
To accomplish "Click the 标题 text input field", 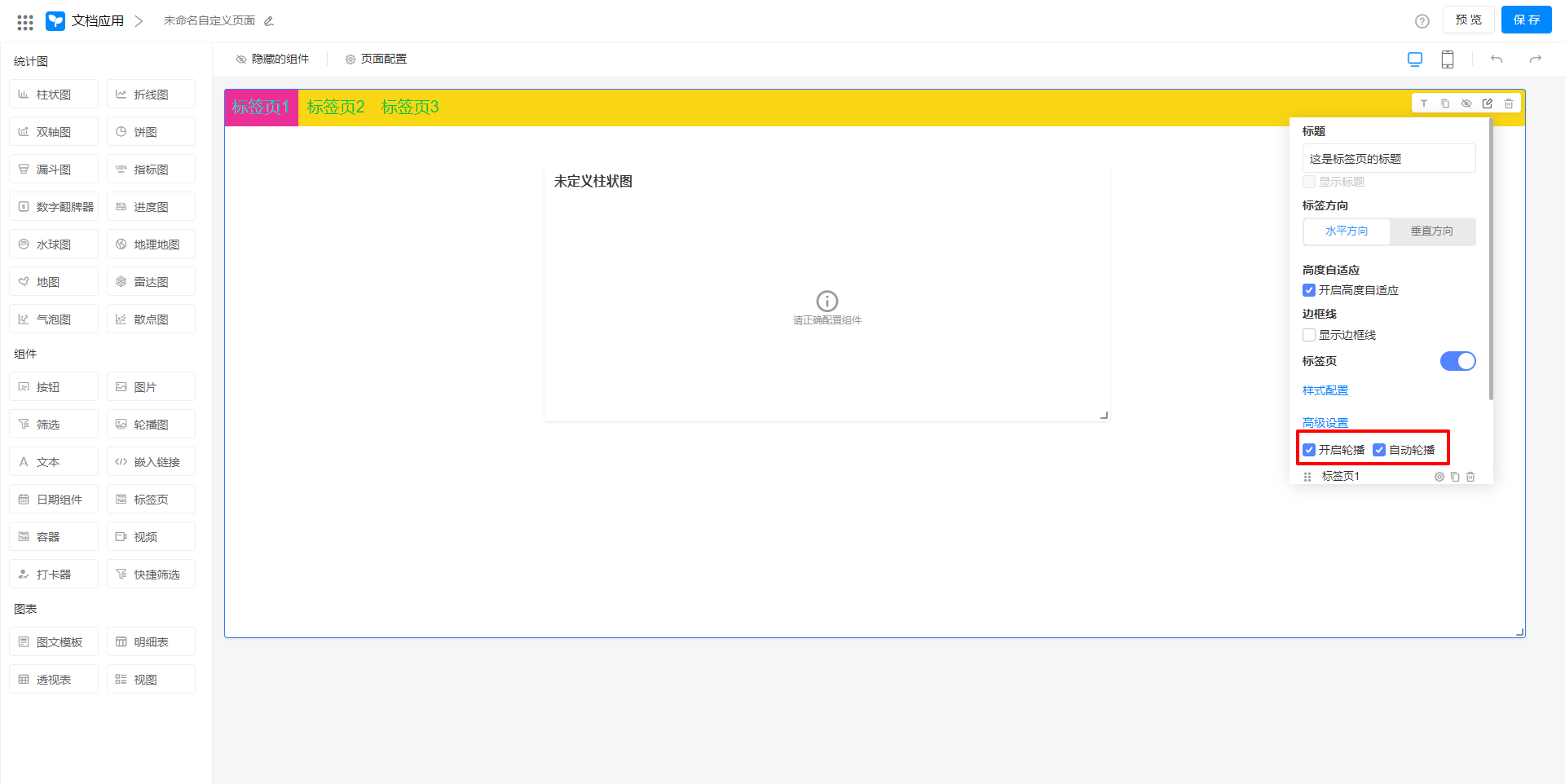I will [x=1388, y=159].
